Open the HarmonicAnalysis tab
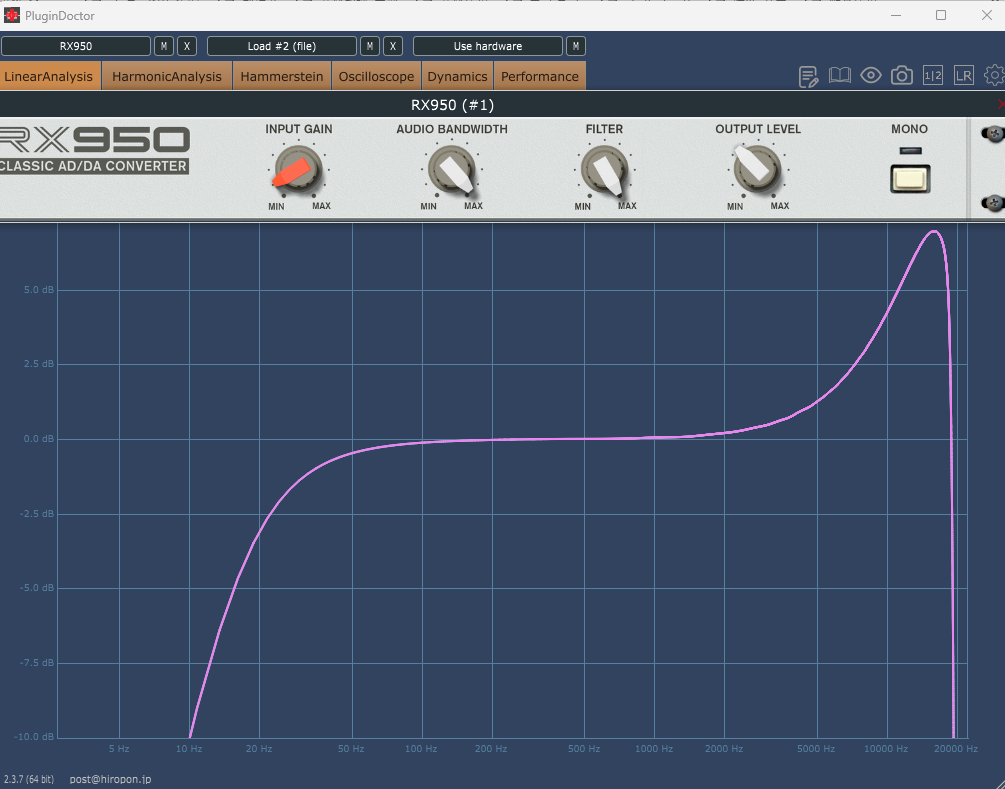 tap(167, 76)
